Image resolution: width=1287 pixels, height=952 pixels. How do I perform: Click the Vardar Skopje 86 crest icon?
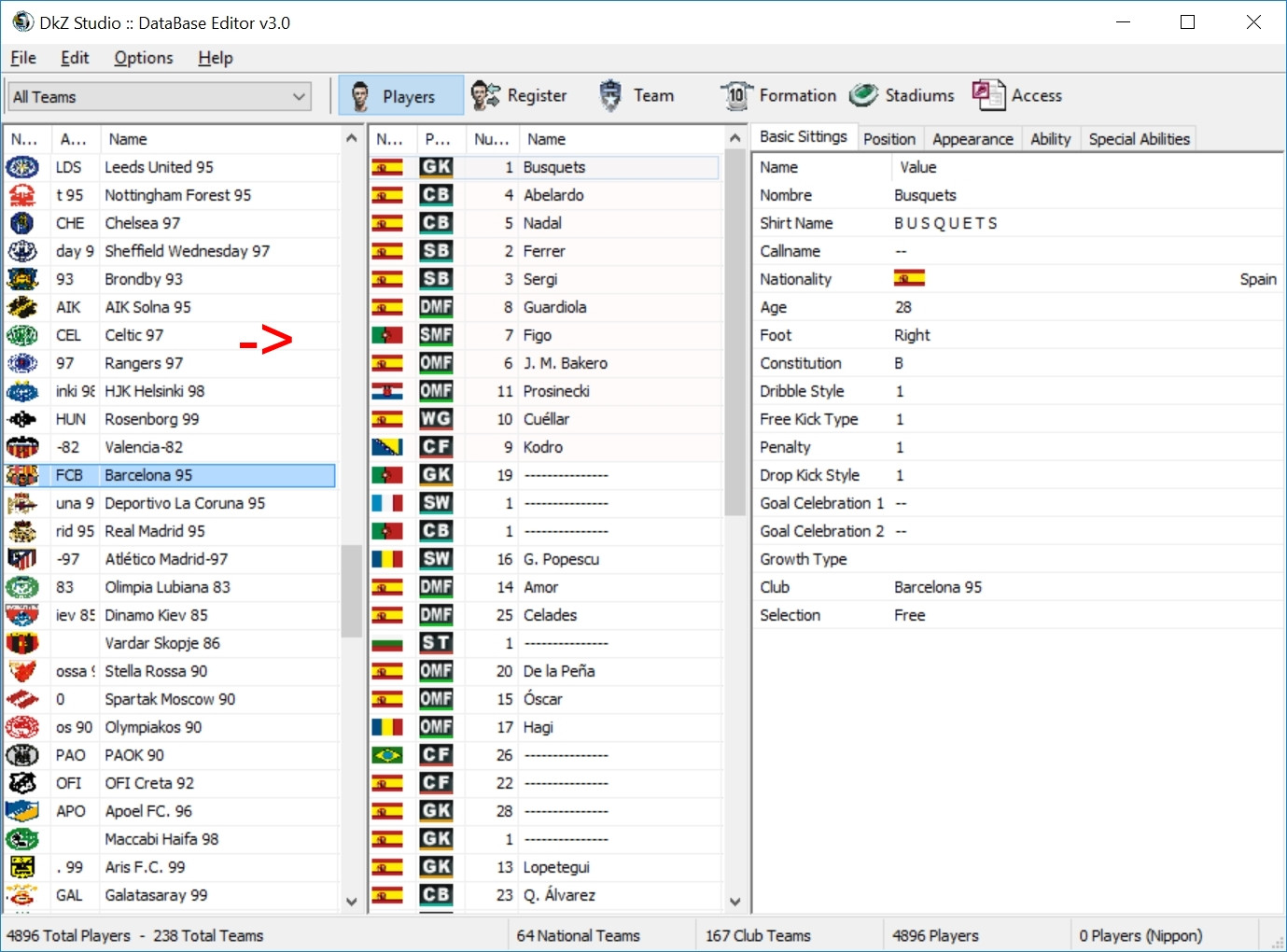[22, 643]
